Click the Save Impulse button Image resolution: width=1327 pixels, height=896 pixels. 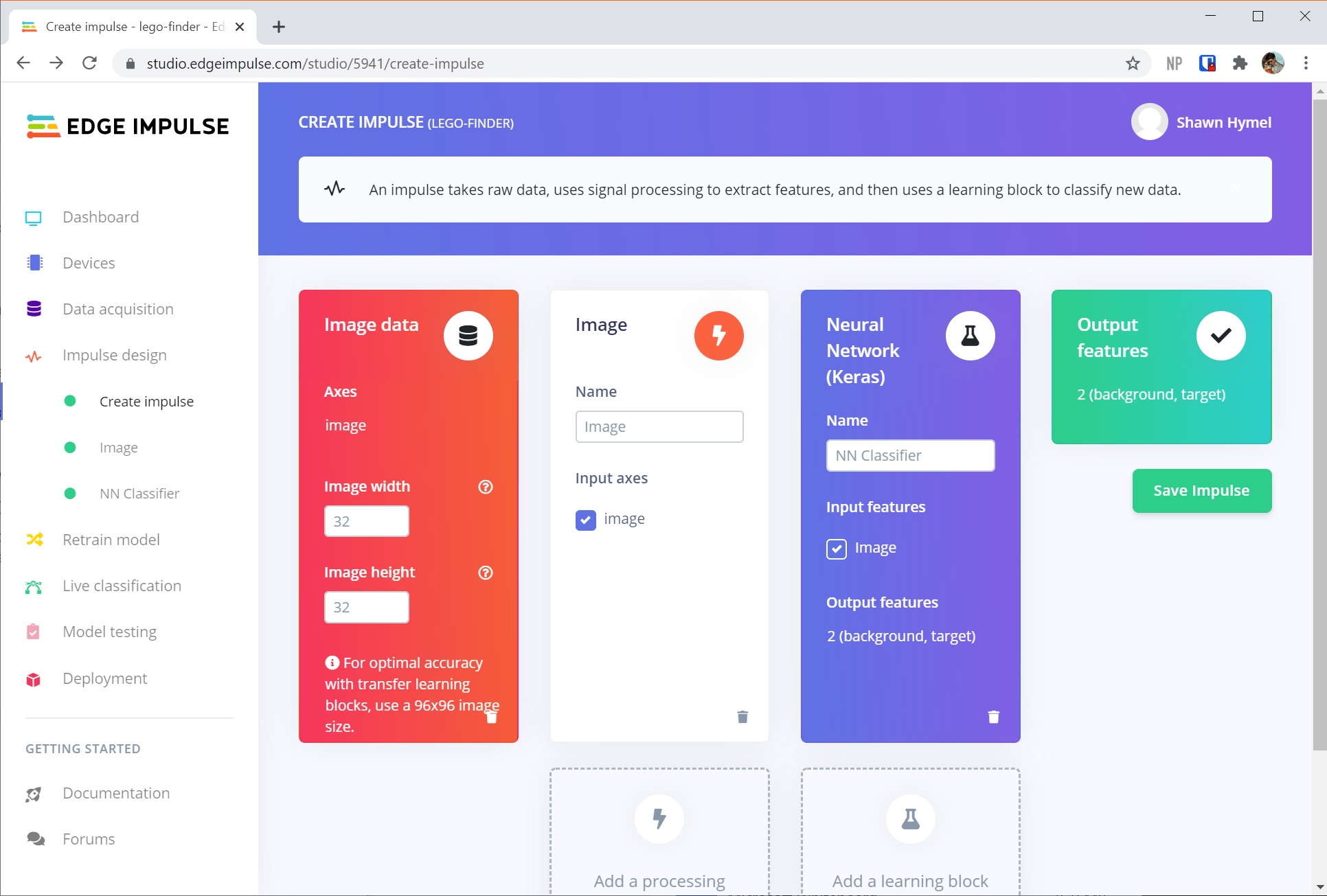coord(1201,490)
